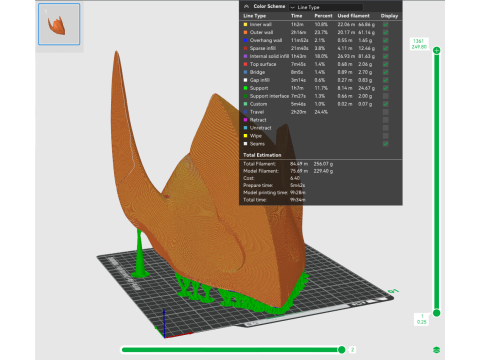Image resolution: width=480 pixels, height=360 pixels.
Task: Click the Color Scheme label
Action: (x=269, y=6)
